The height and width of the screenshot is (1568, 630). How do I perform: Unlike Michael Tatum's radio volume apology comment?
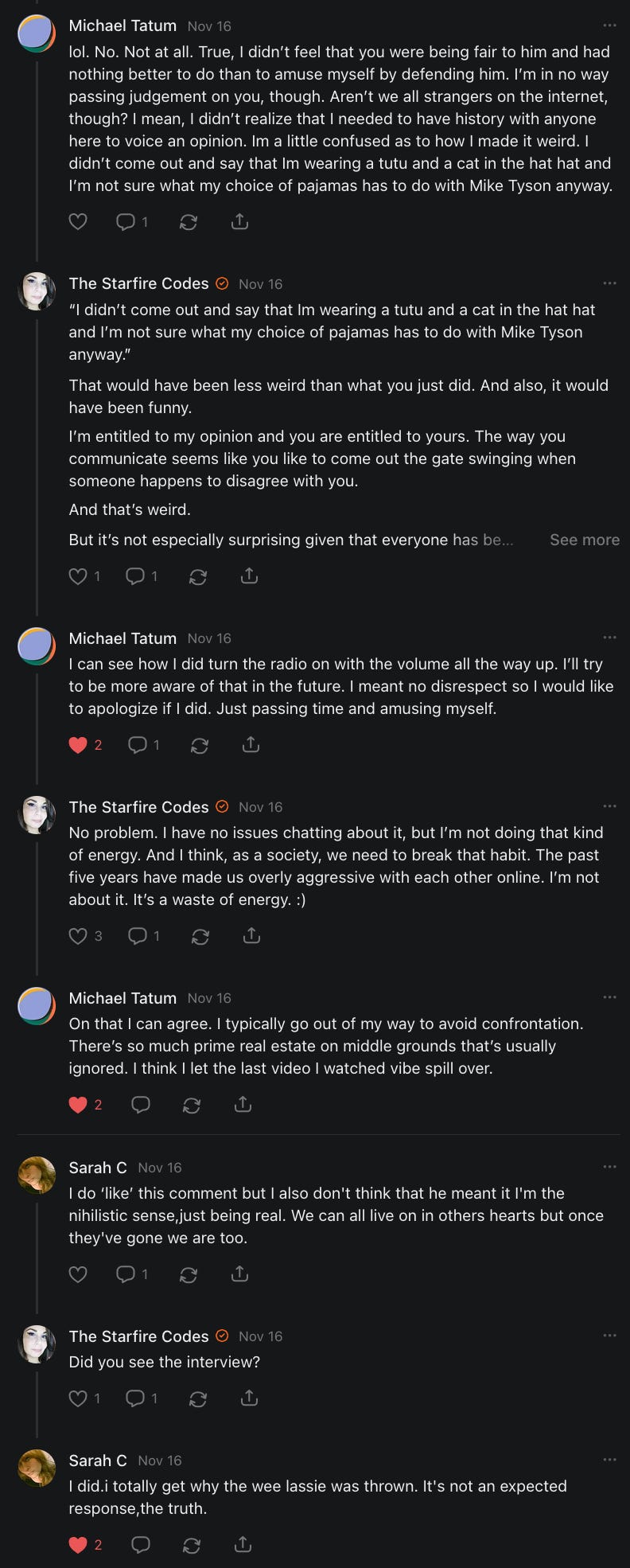pos(78,745)
